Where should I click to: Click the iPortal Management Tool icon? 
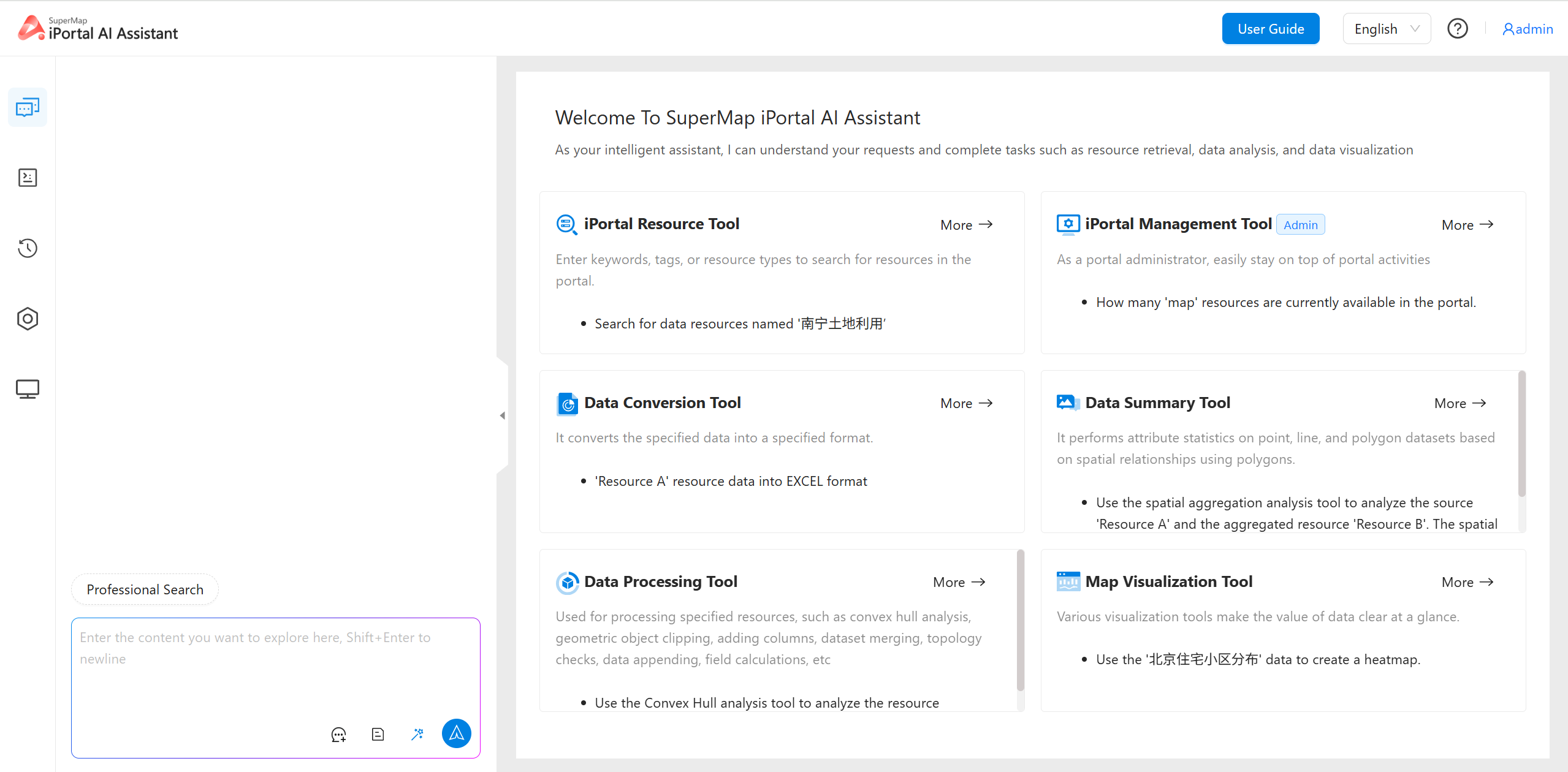click(x=1068, y=224)
